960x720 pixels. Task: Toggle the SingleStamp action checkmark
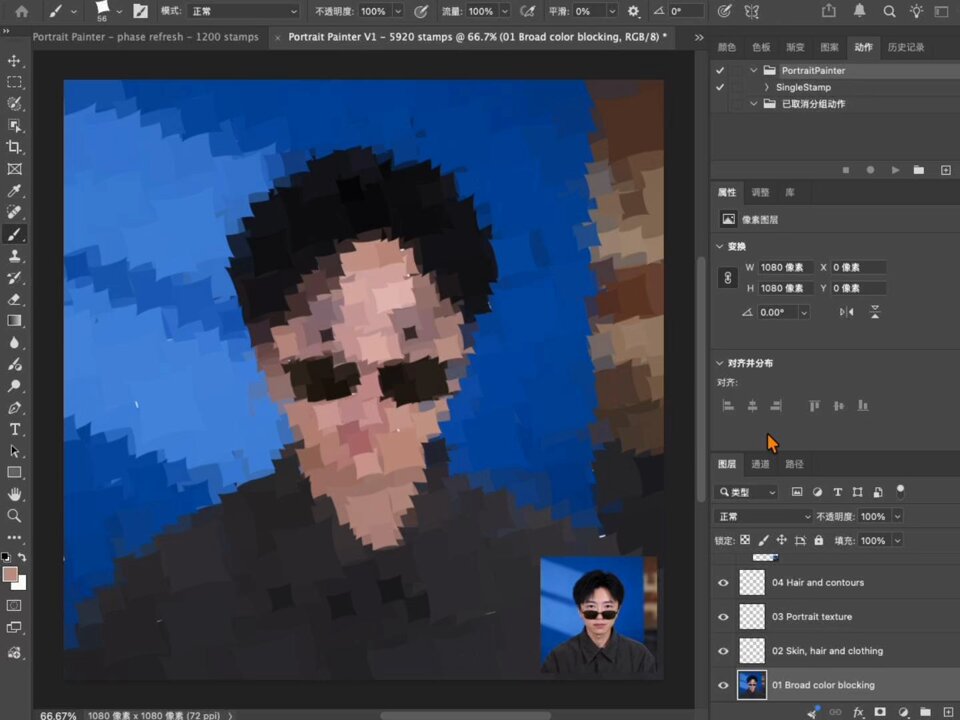point(720,87)
